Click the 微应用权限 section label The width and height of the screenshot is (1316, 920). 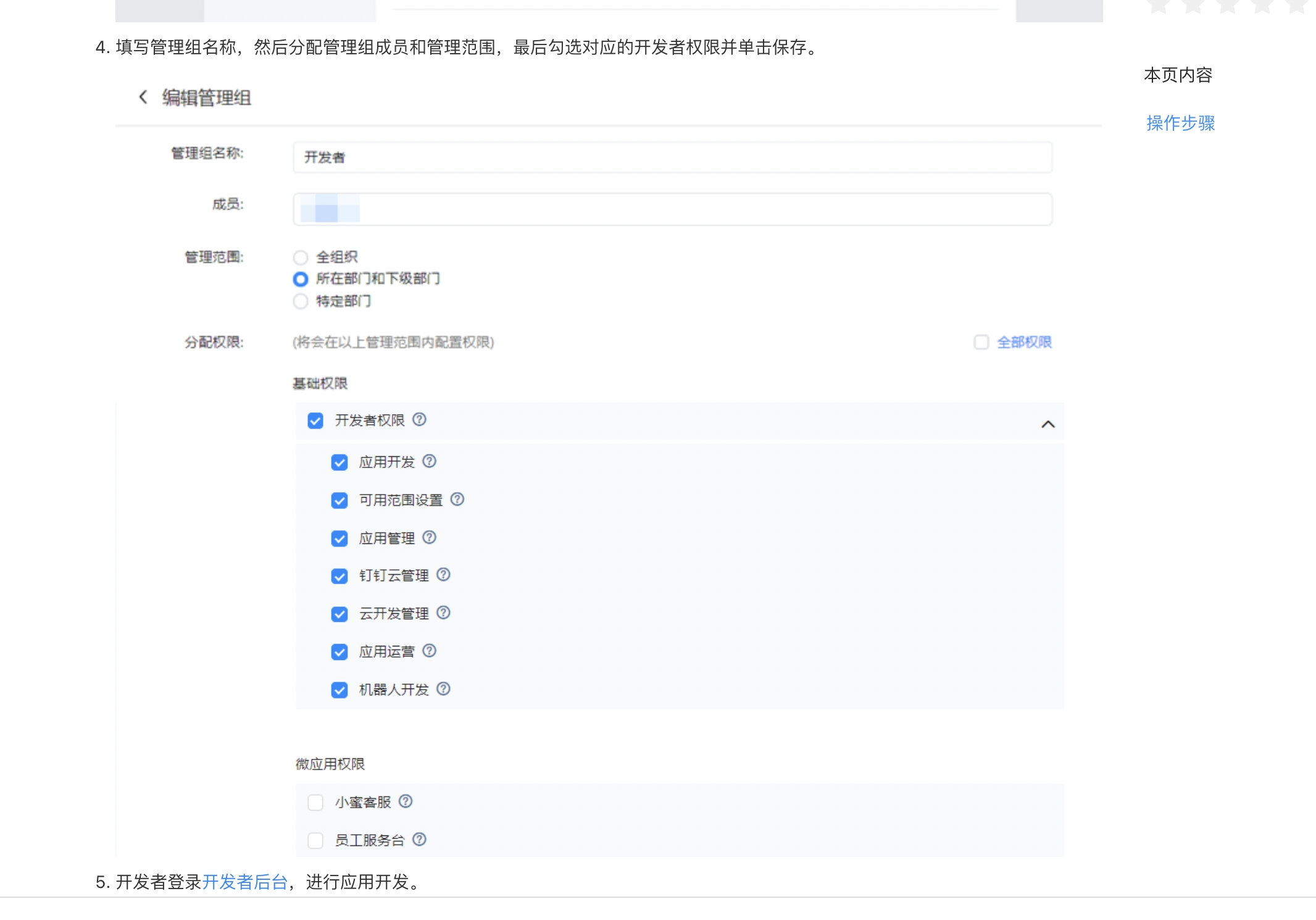(x=330, y=764)
